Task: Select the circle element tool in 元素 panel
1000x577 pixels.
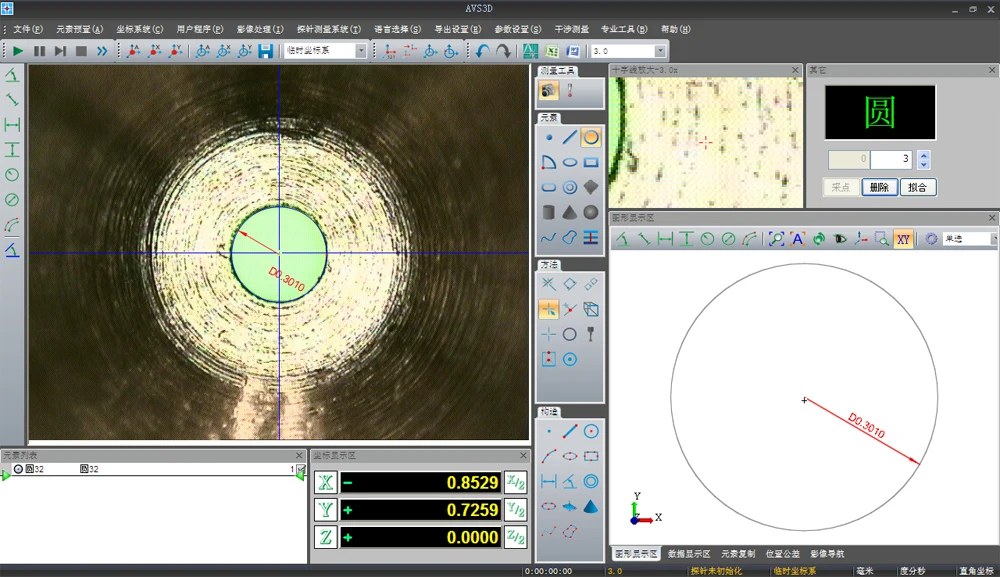Action: pos(591,137)
